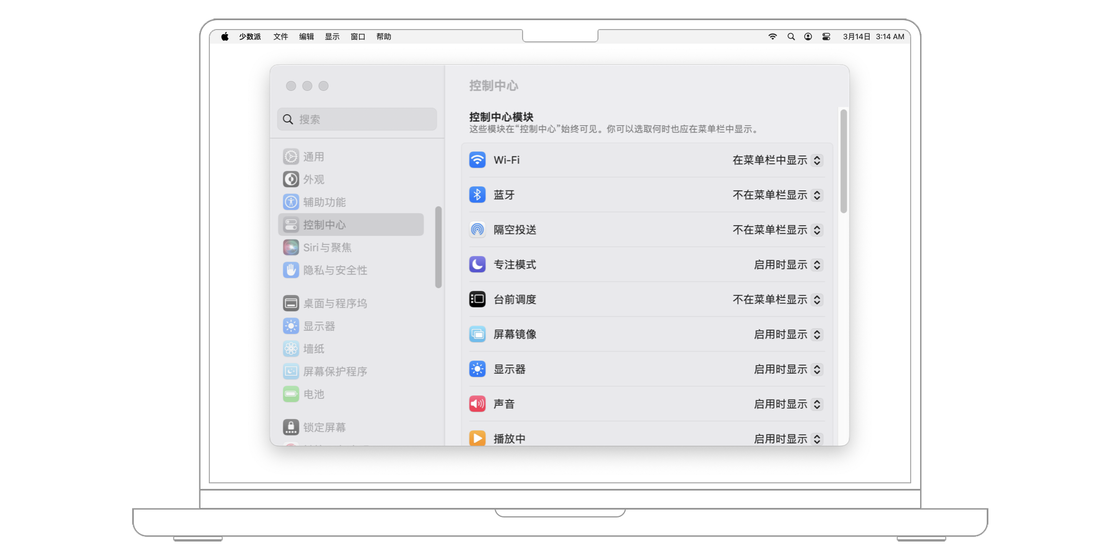The width and height of the screenshot is (1120, 560).
Task: Open the 帮助 menu in menu bar
Action: [384, 37]
